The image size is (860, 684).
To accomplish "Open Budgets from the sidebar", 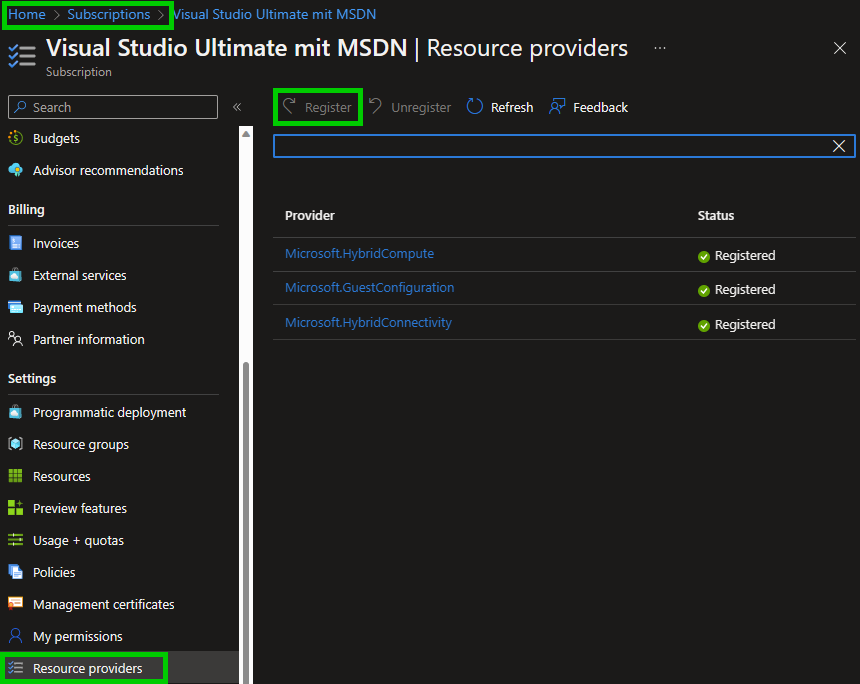I will tap(56, 138).
